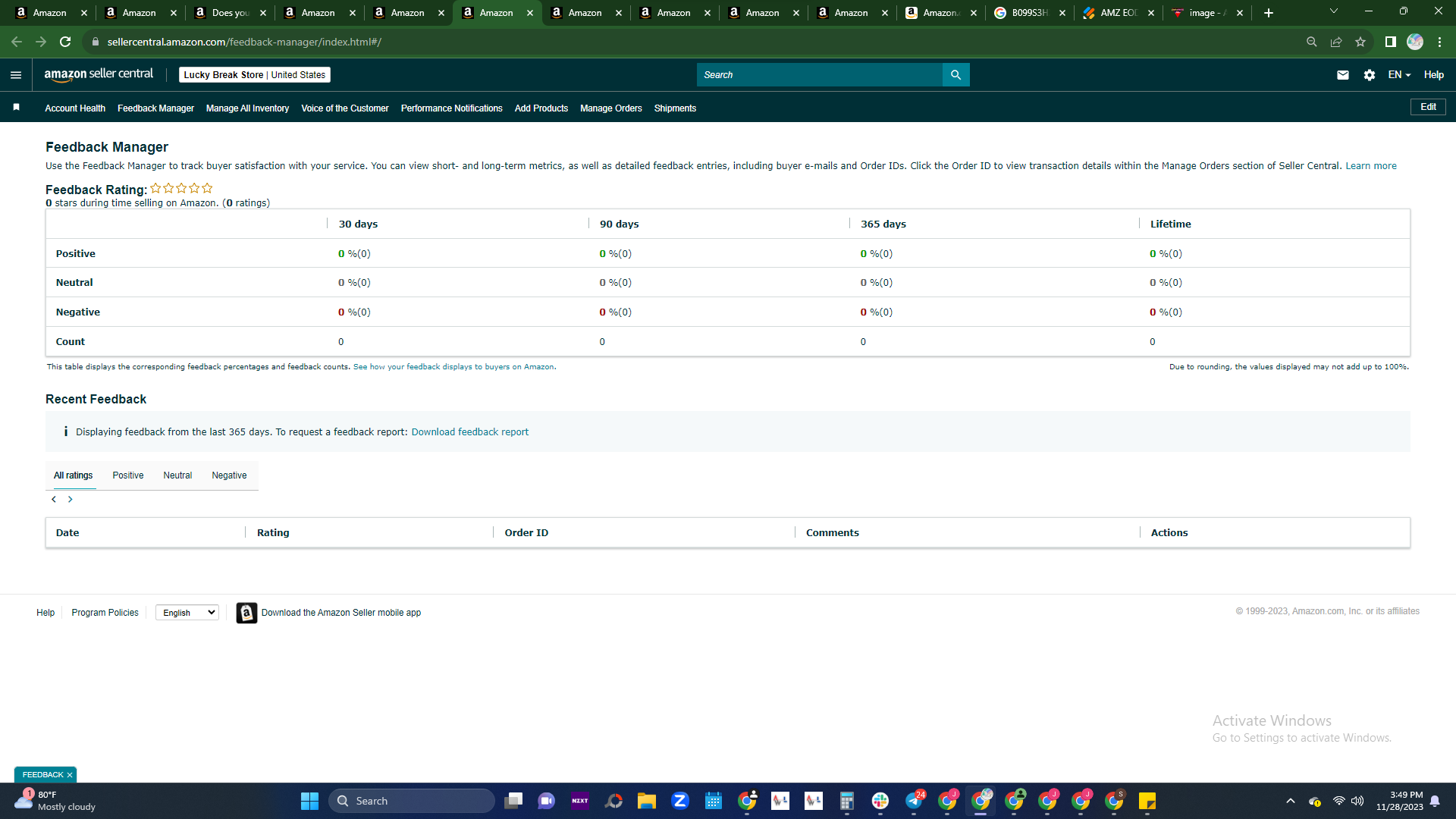Viewport: 1456px width, 819px height.
Task: Click Download the Amazon Seller mobile app link
Action: (x=341, y=613)
